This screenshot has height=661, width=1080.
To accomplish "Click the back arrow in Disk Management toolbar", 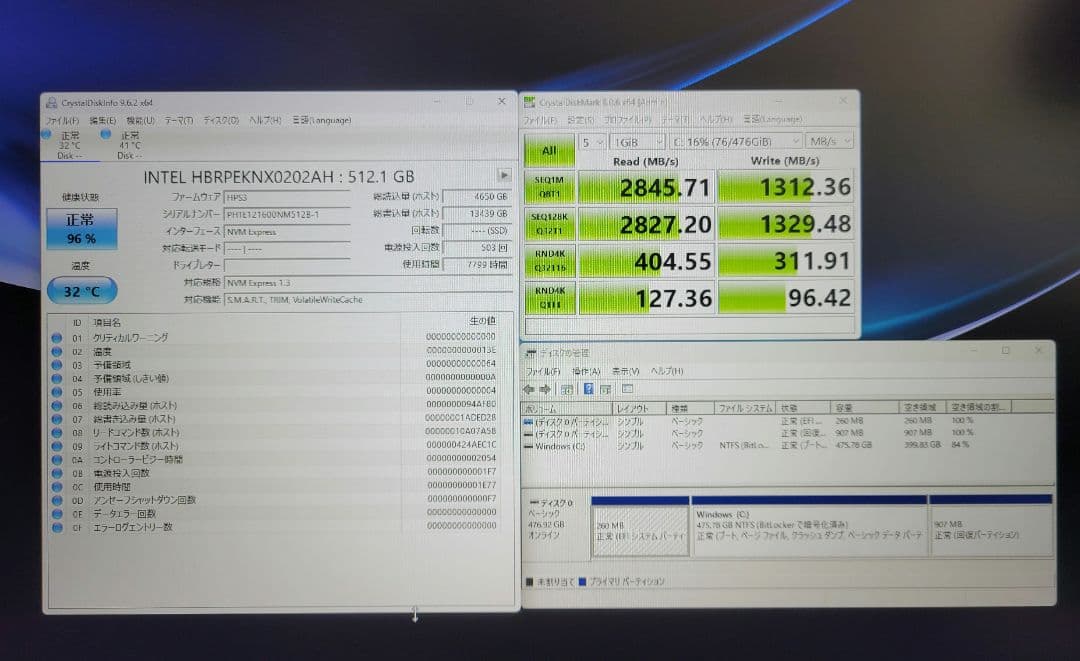I will 530,388.
